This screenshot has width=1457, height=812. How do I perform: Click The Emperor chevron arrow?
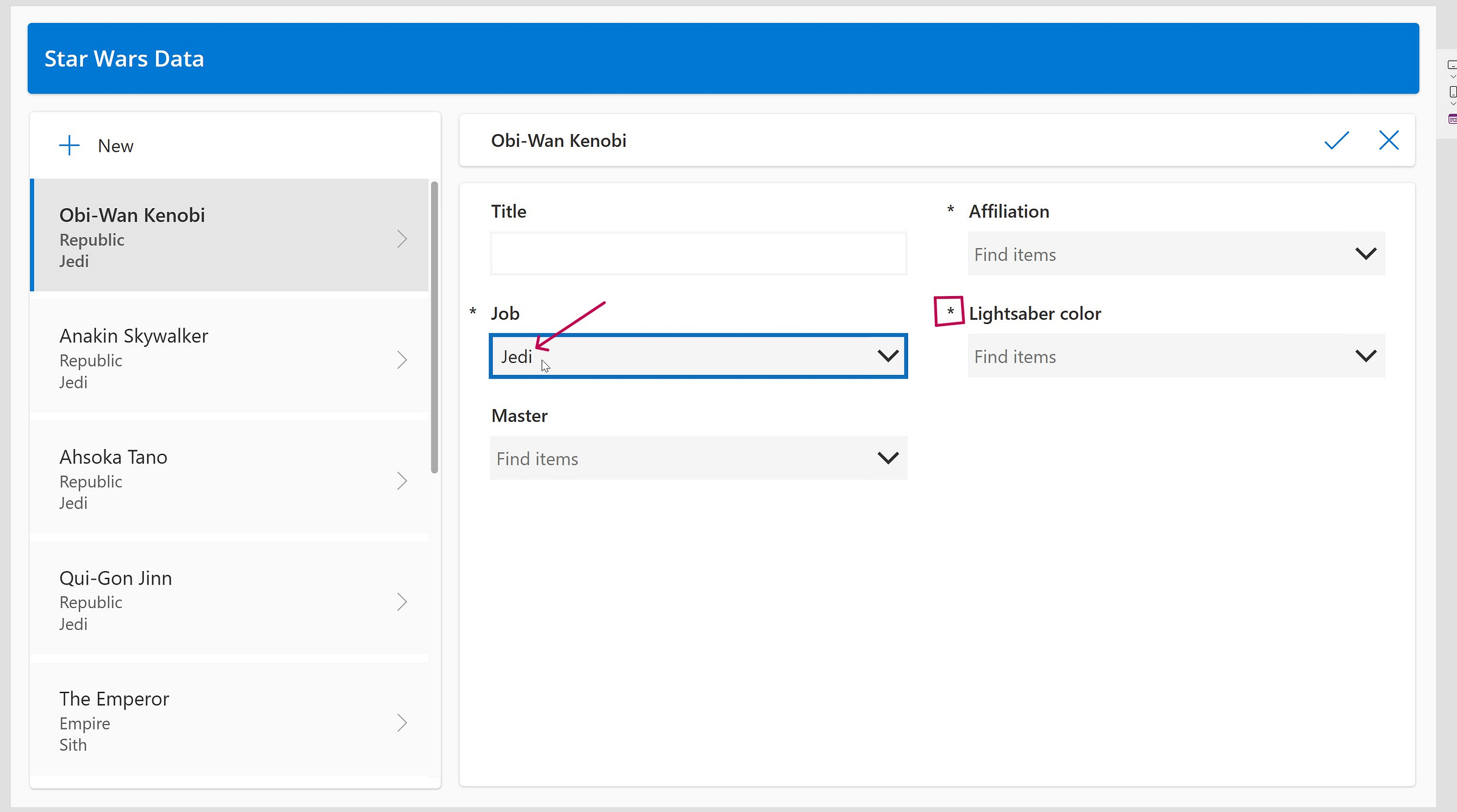[x=402, y=723]
